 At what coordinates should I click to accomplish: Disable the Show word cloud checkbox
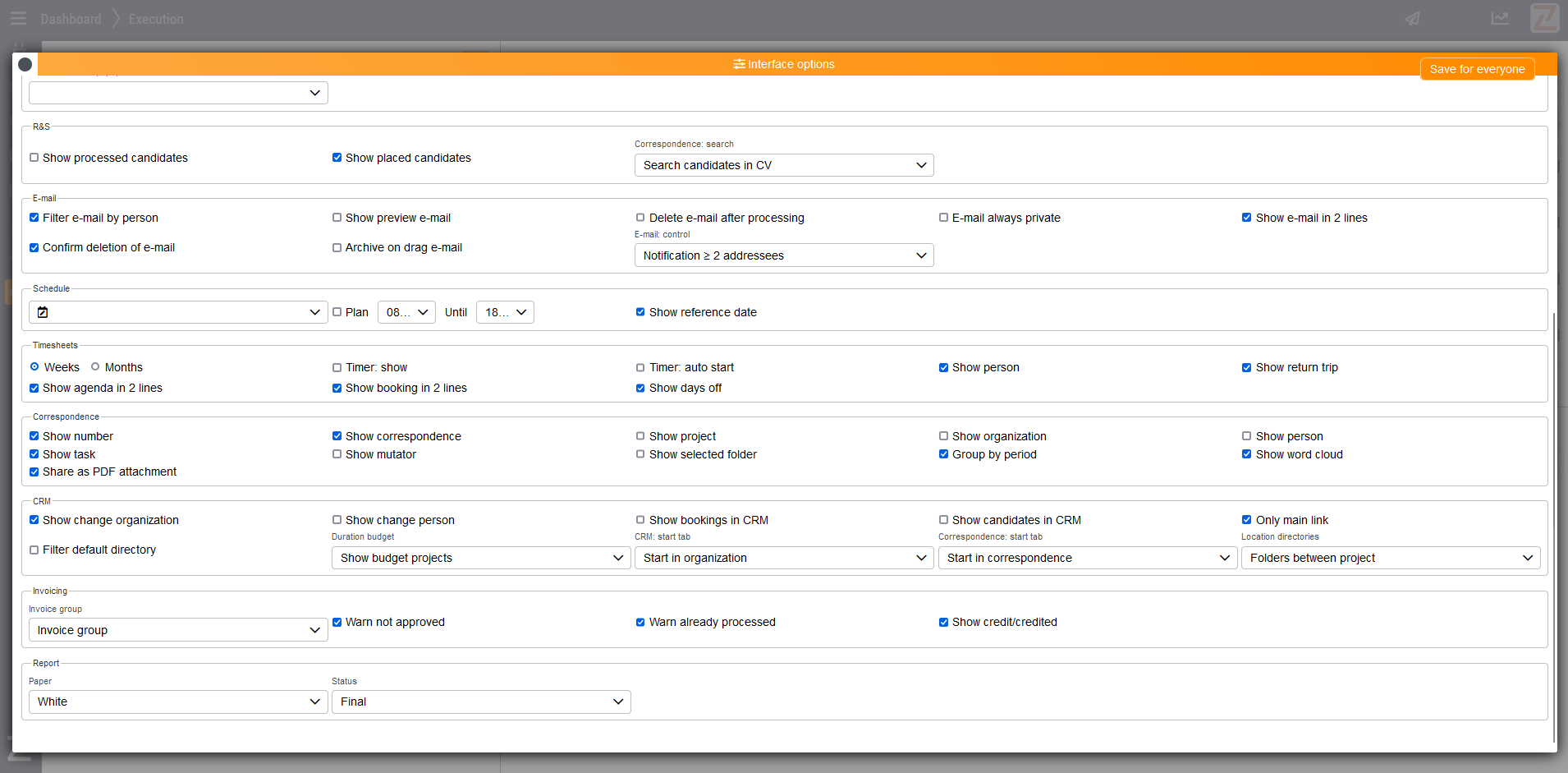pyautogui.click(x=1246, y=454)
